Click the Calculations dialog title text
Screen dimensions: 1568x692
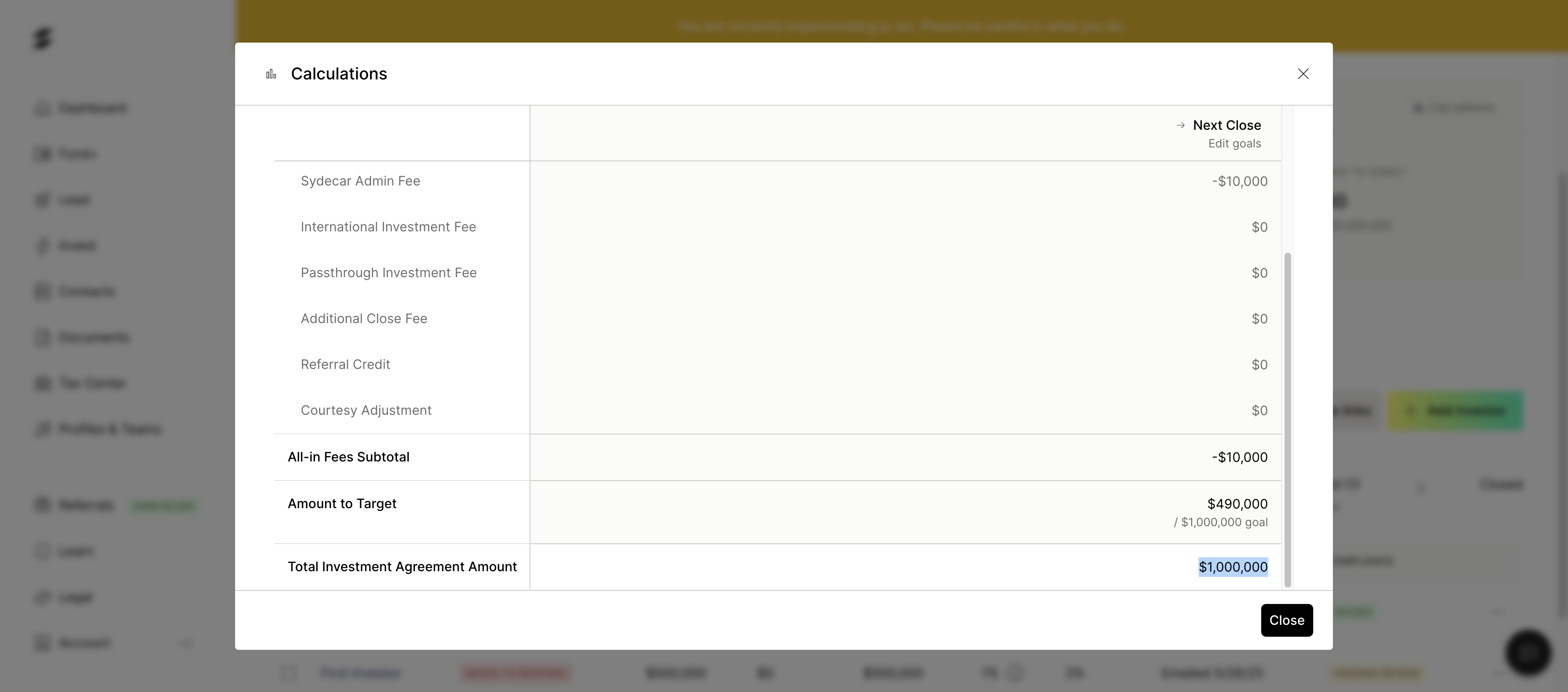click(339, 74)
